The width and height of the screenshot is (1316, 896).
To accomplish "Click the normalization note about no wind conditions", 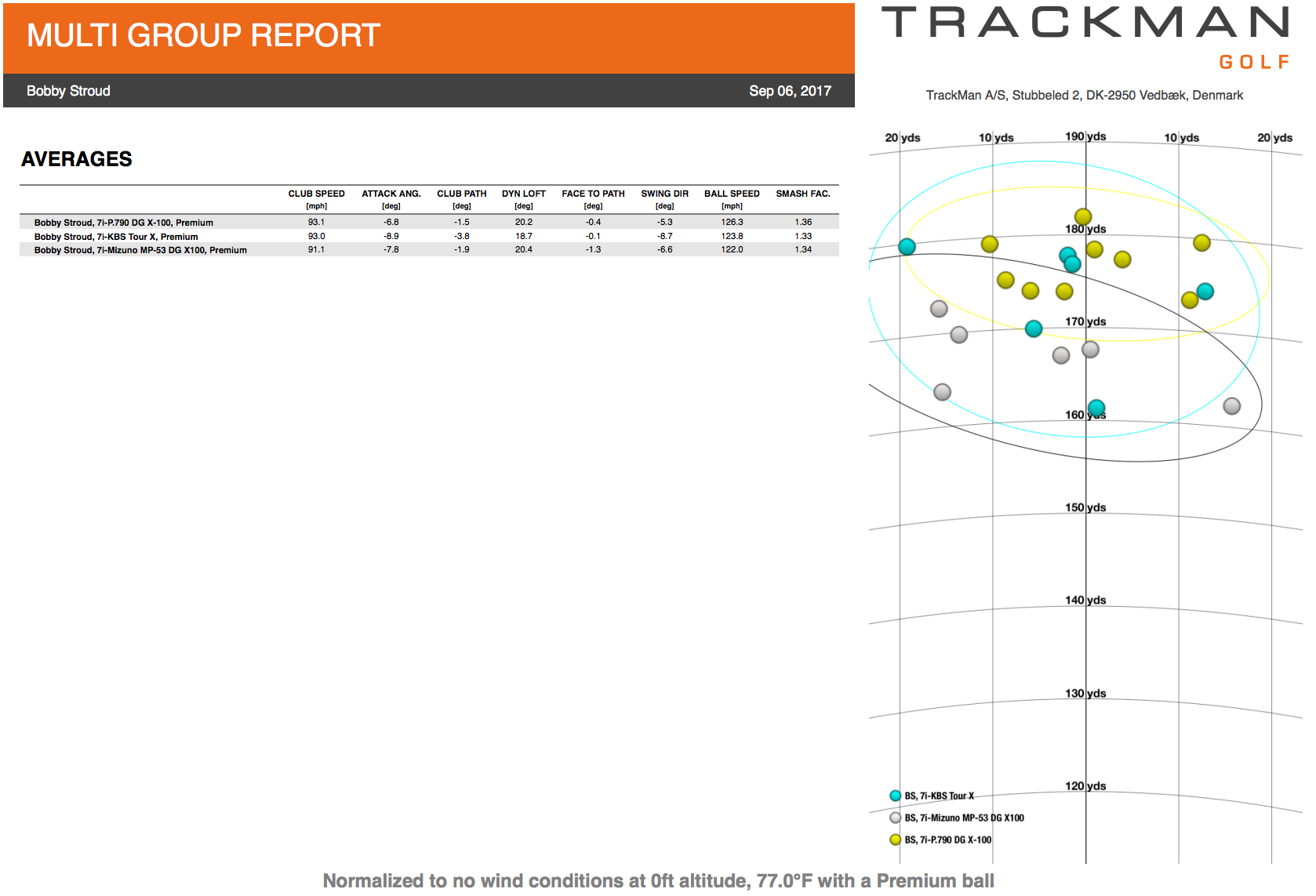I will coord(658,881).
